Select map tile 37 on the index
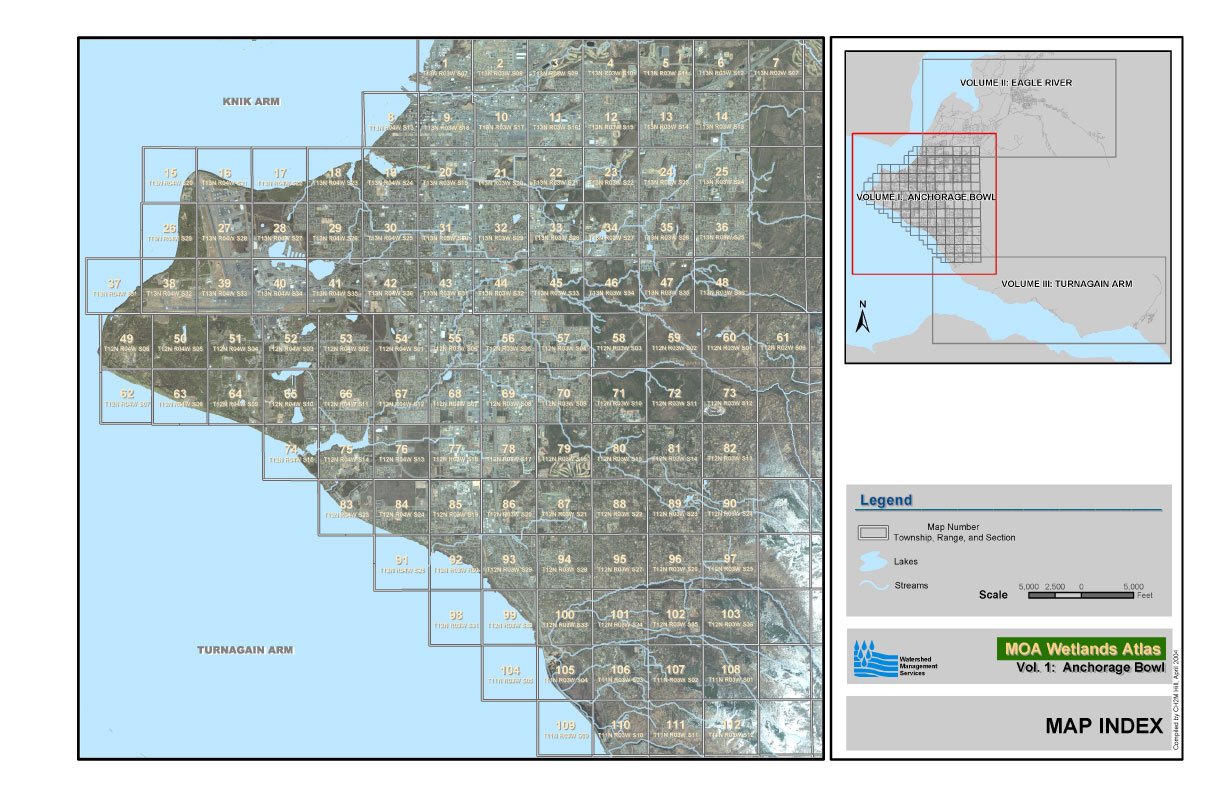Screen dimensions: 1220x790 coord(114,286)
